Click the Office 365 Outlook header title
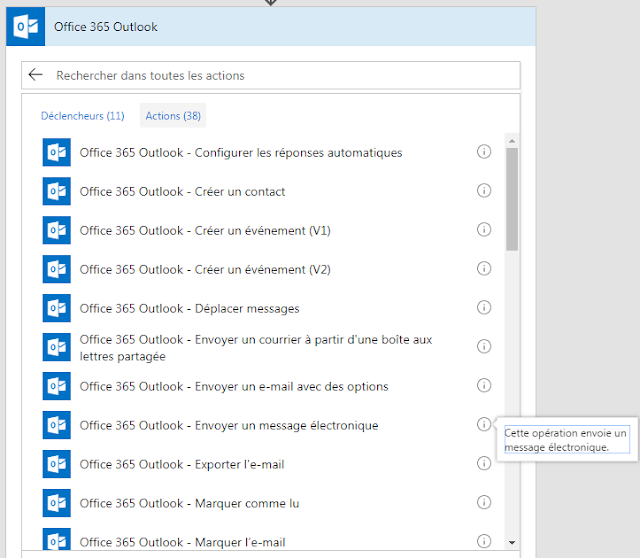 tap(106, 27)
